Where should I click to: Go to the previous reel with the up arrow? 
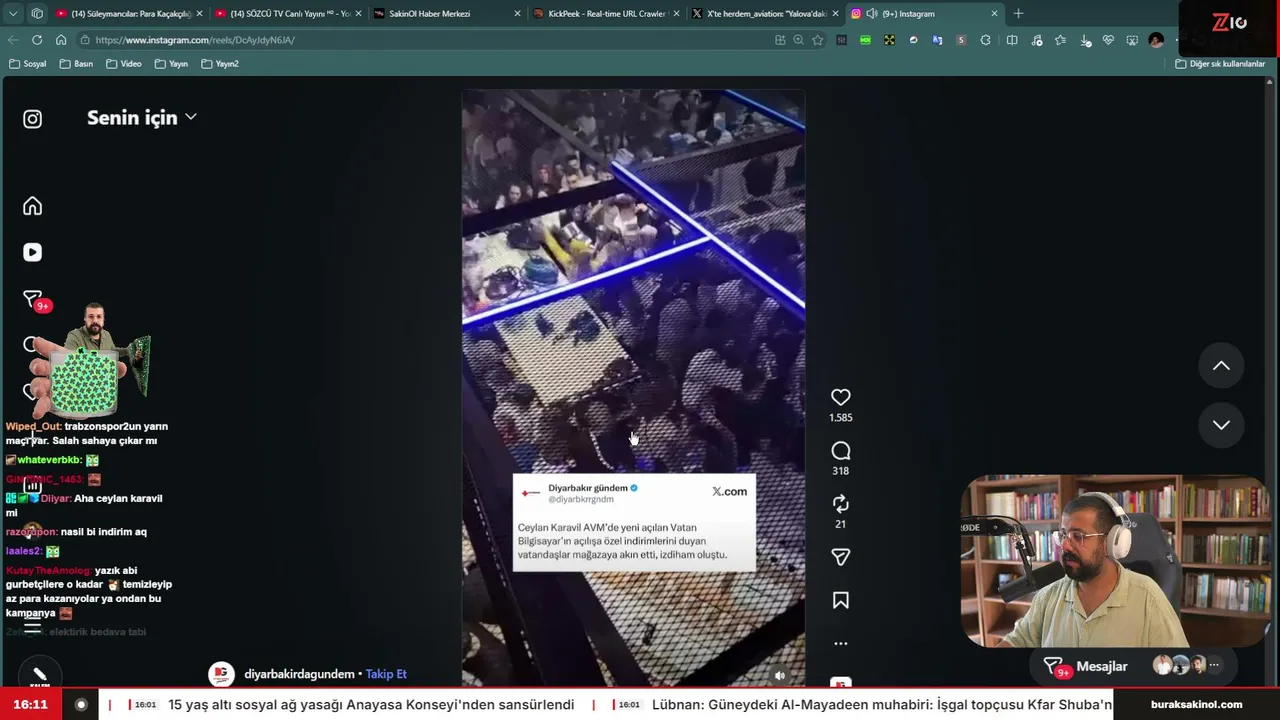[x=1221, y=366]
